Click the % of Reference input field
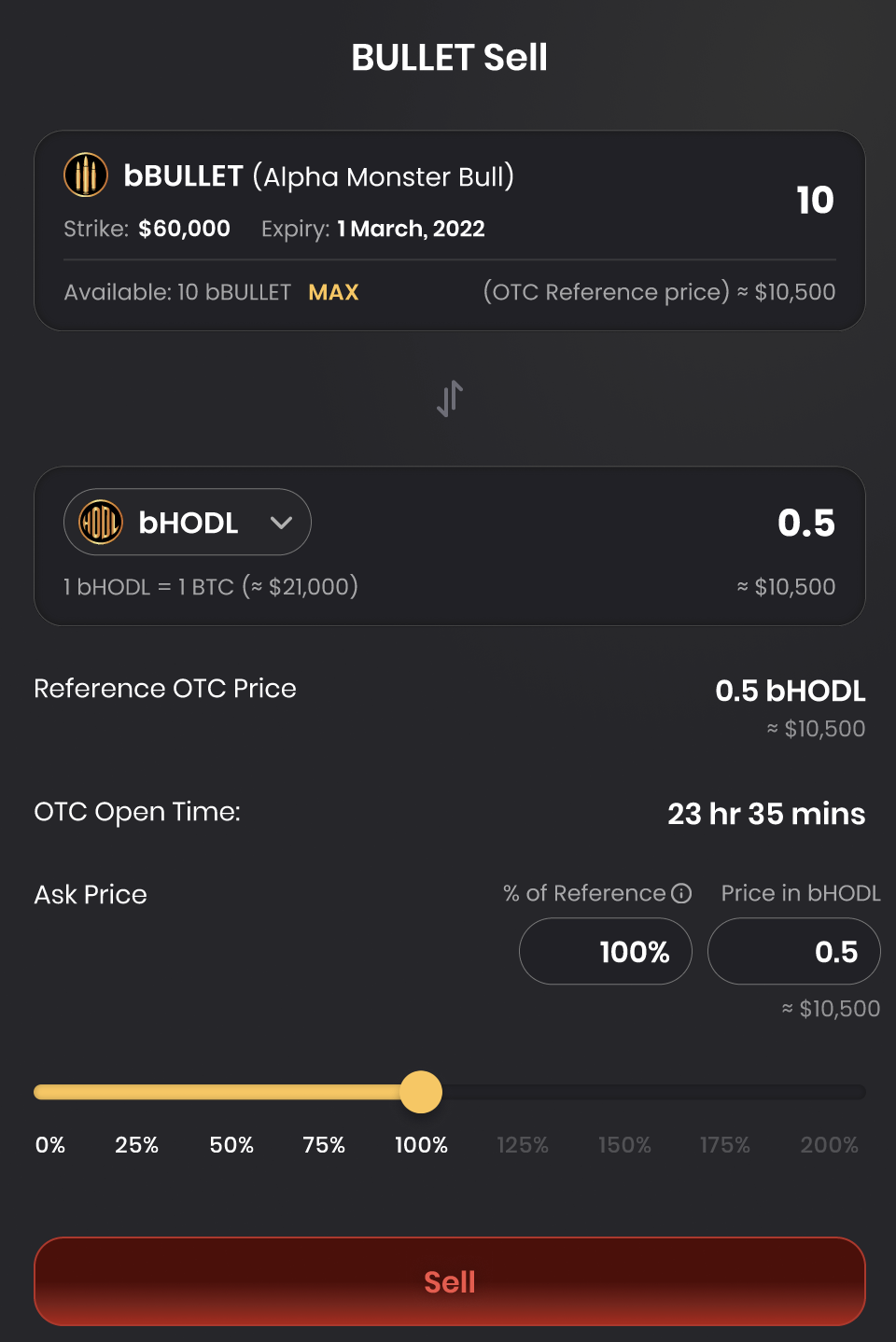 pyautogui.click(x=606, y=952)
